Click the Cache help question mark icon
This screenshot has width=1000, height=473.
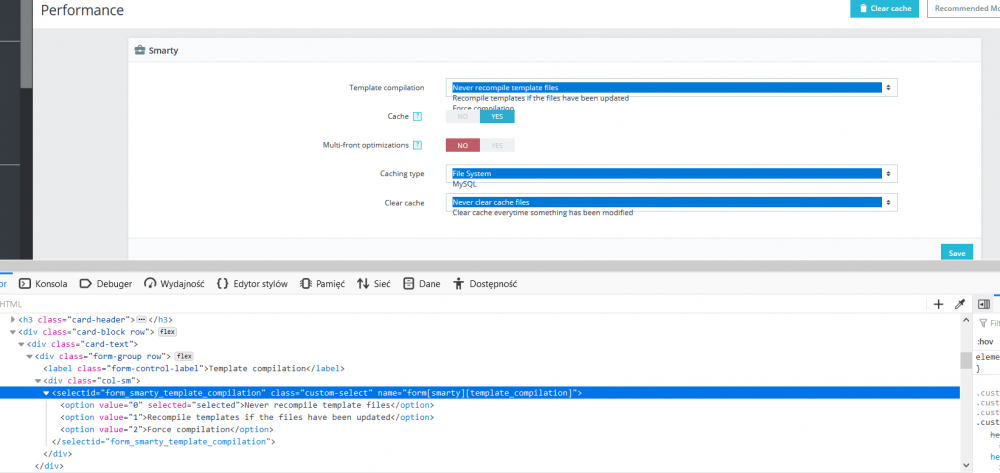tap(418, 117)
